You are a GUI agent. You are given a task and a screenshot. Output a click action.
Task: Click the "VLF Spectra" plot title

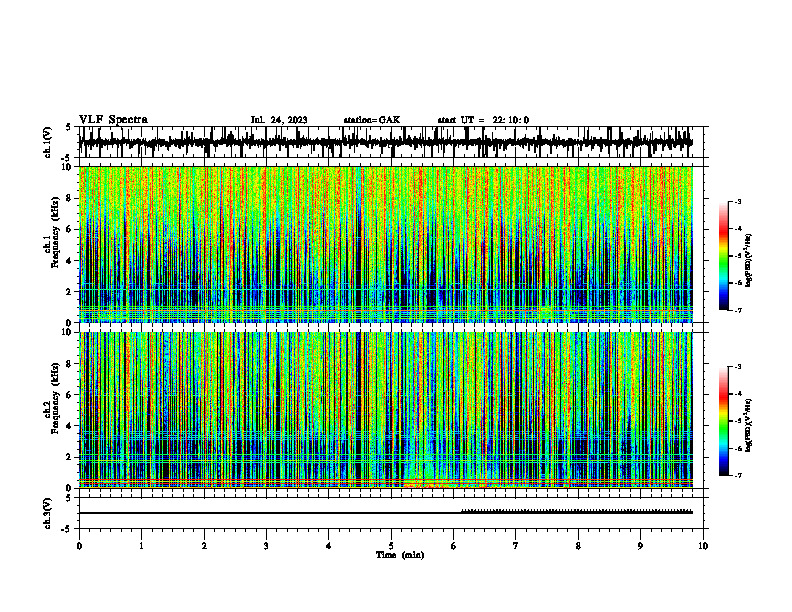pyautogui.click(x=113, y=120)
